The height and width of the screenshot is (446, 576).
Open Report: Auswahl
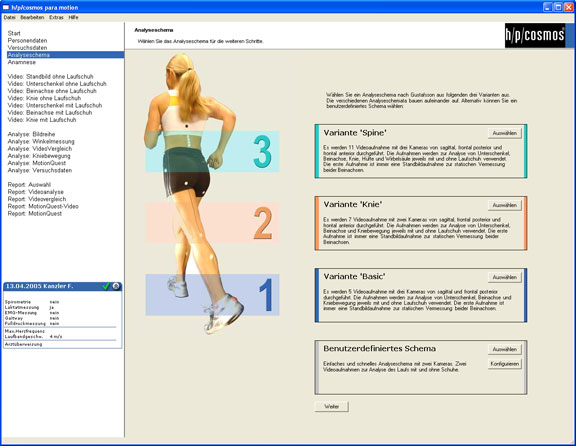coord(29,184)
